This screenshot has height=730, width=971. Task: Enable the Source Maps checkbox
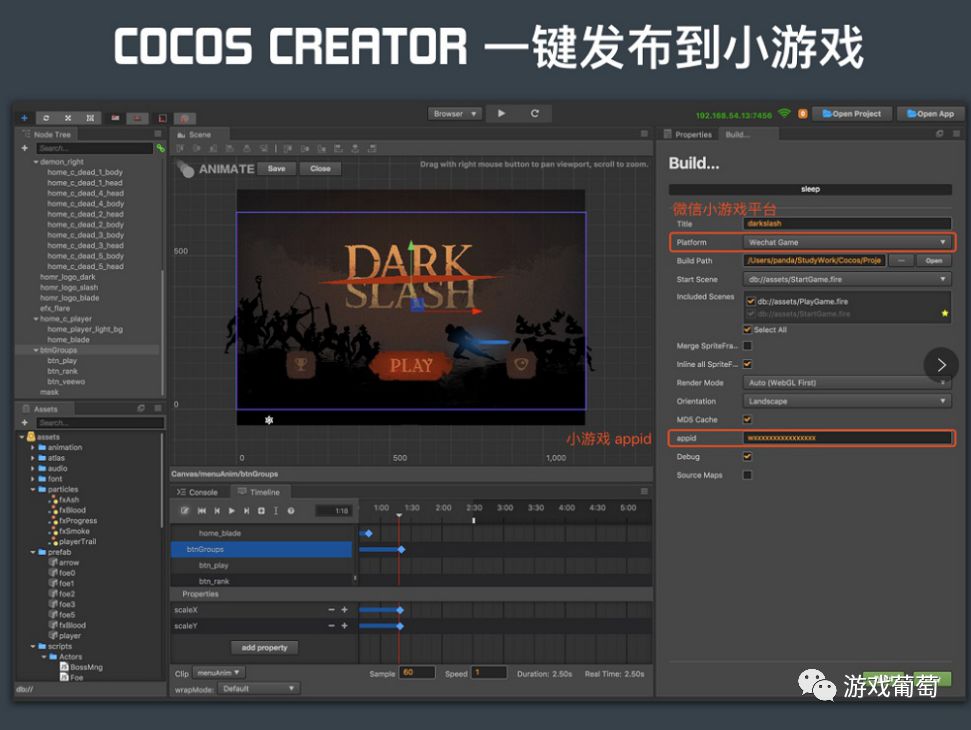[747, 475]
